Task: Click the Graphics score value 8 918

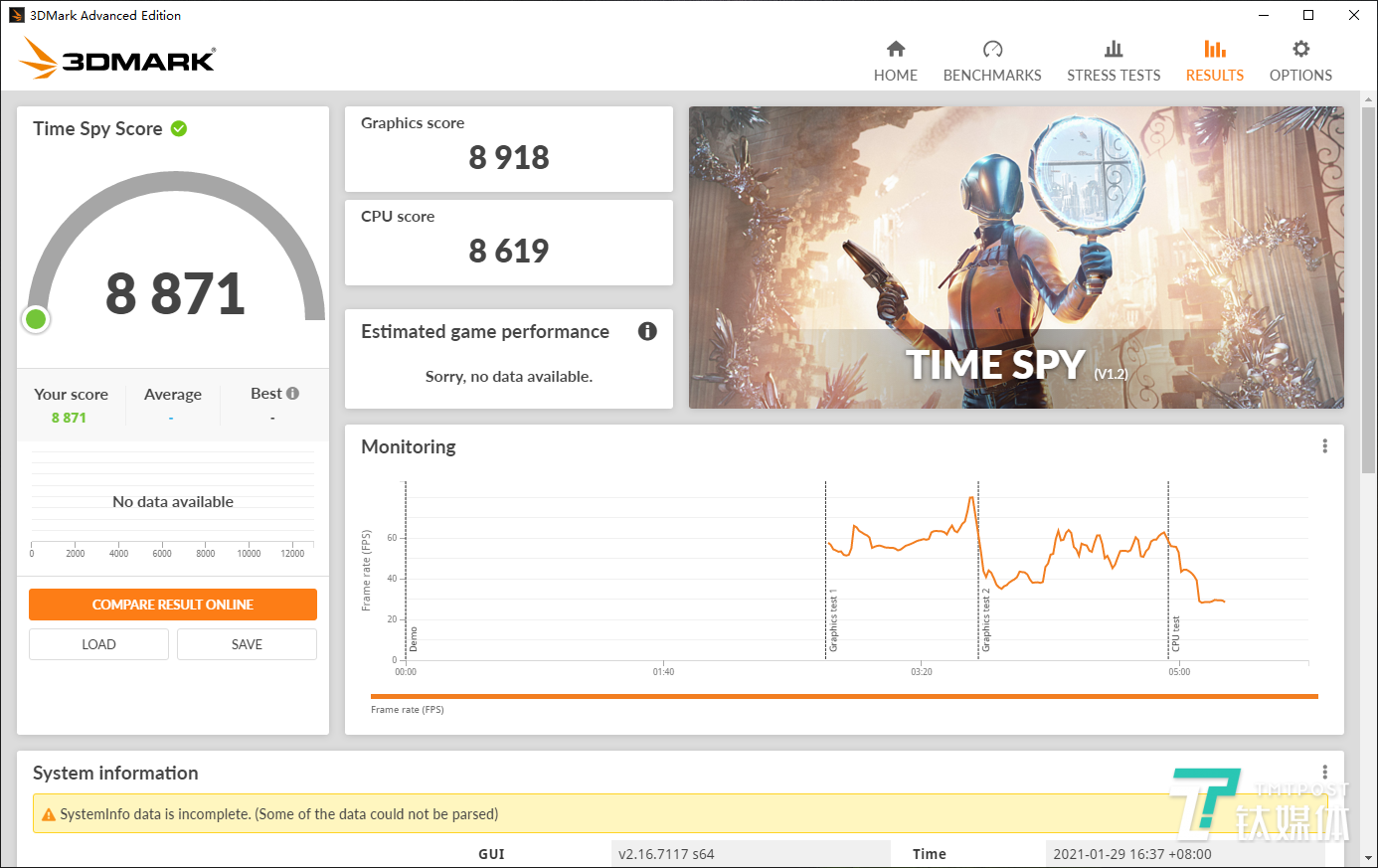Action: 509,157
